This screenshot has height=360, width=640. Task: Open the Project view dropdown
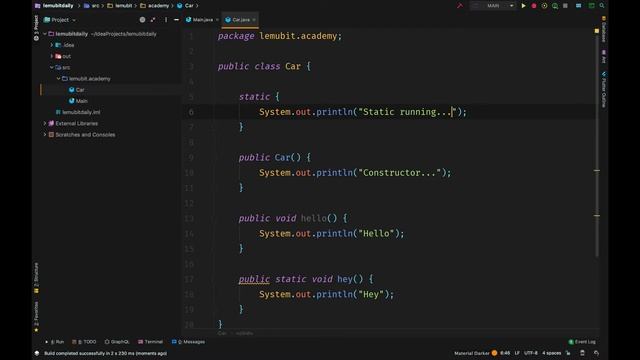pyautogui.click(x=60, y=20)
